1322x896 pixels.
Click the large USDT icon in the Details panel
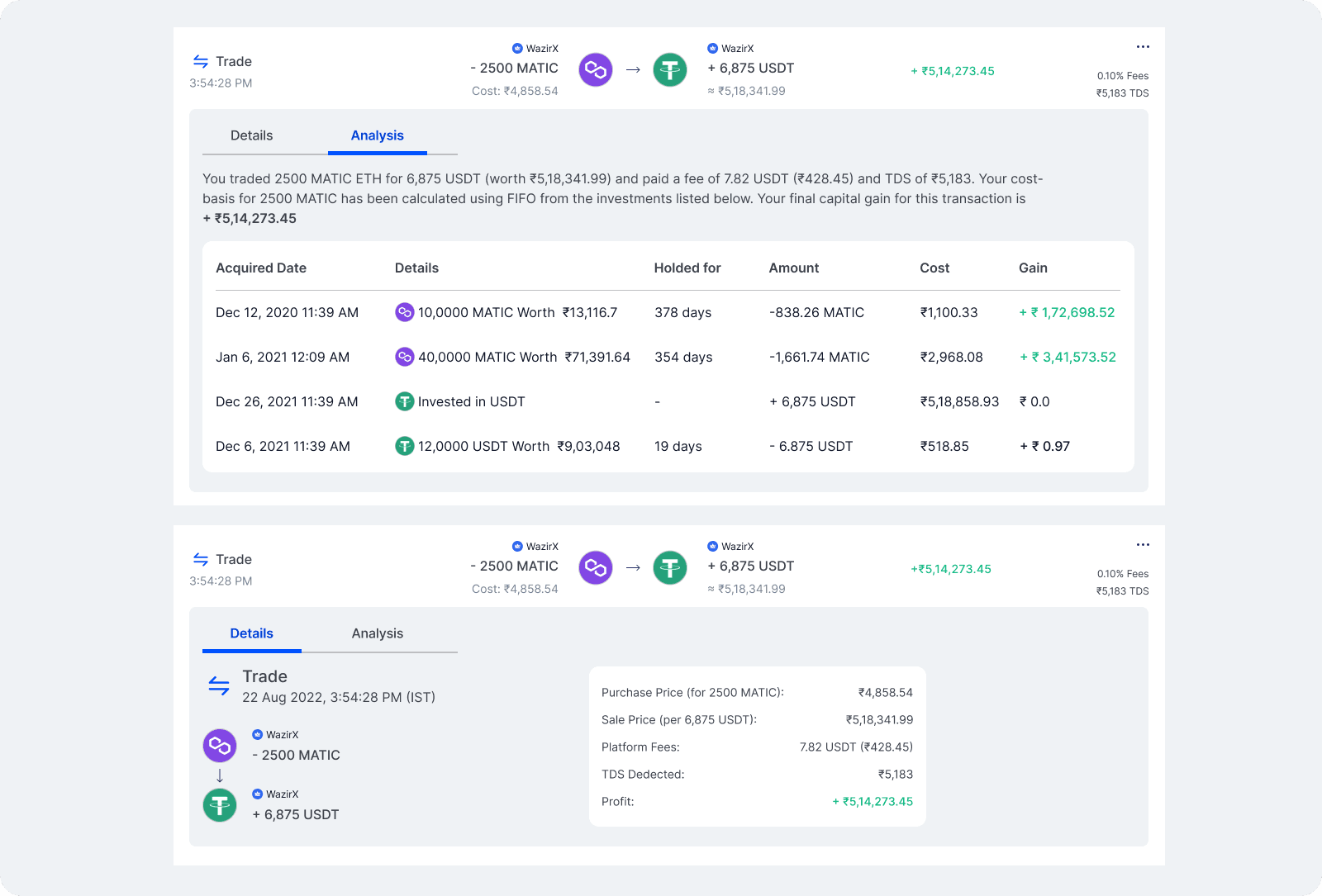tap(220, 805)
